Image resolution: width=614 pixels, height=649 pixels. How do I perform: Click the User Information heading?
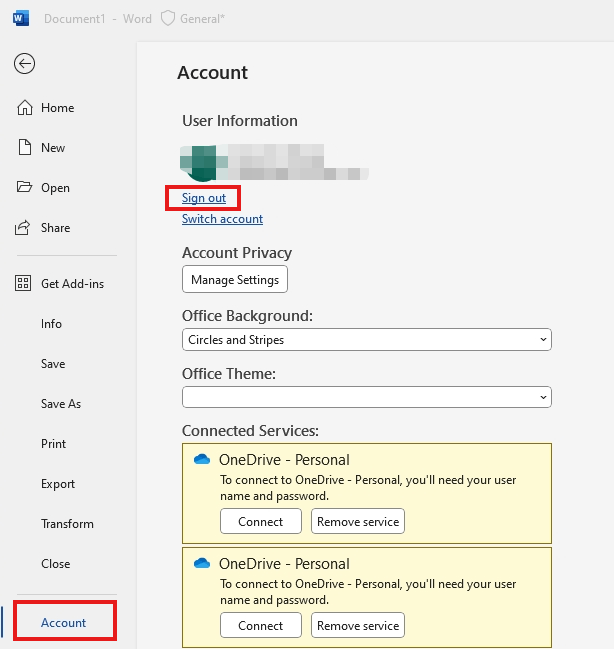240,121
